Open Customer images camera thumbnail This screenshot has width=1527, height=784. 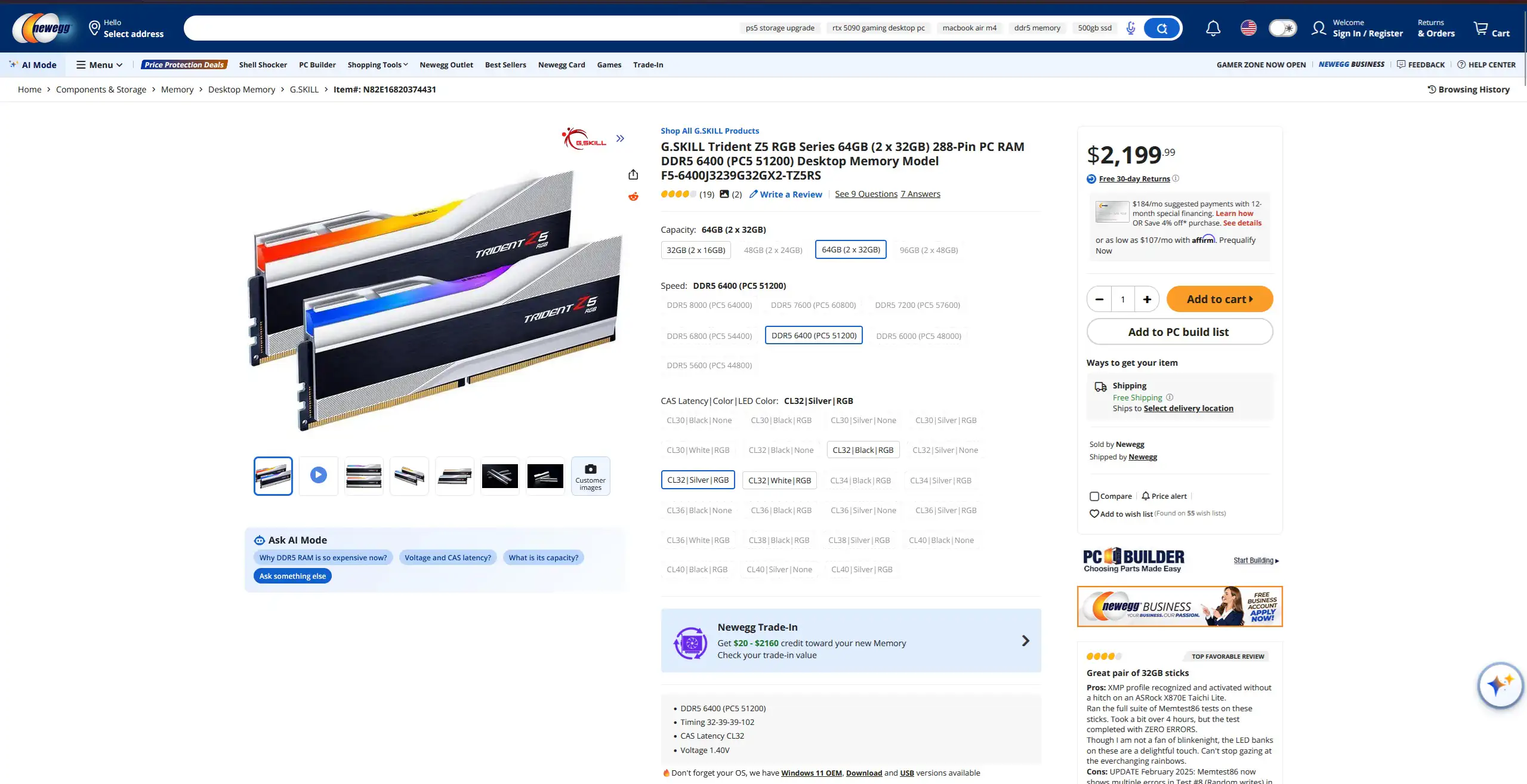coord(590,476)
